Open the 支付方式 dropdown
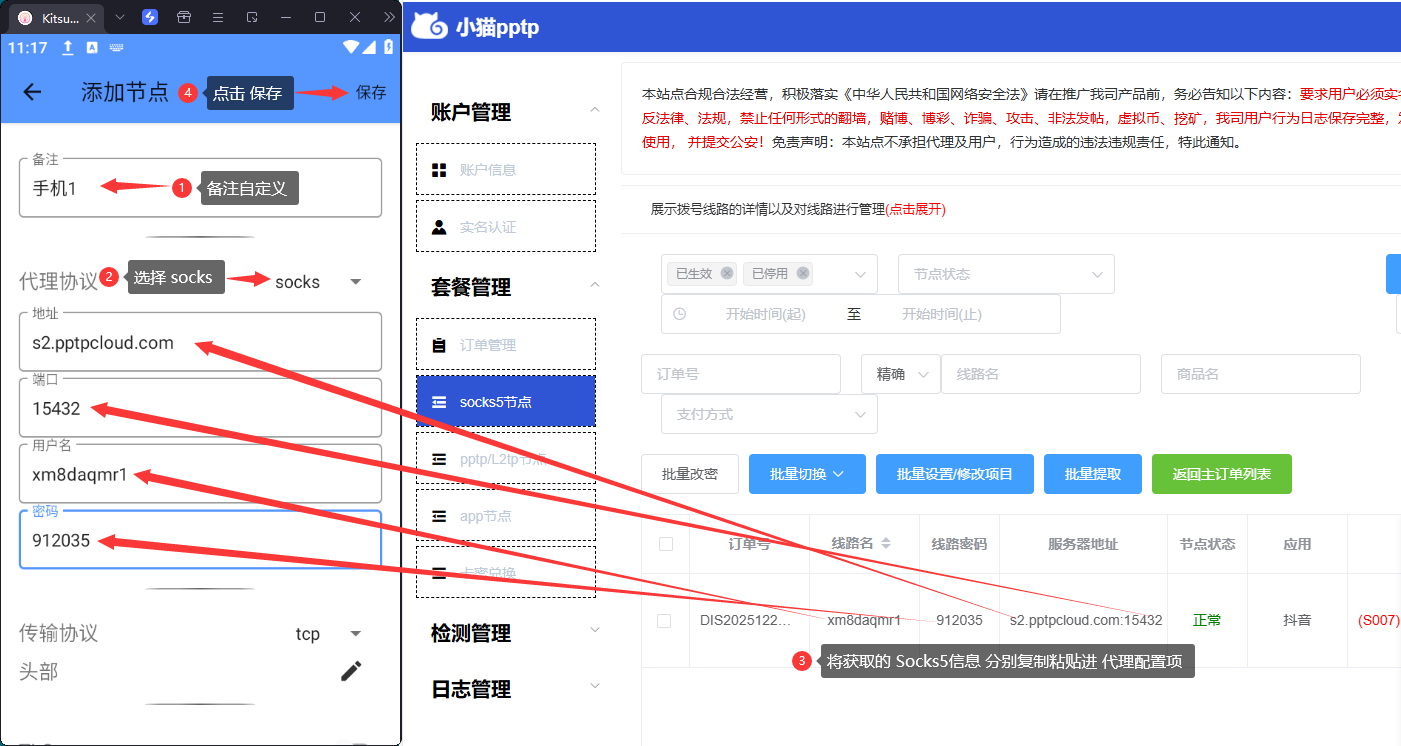The height and width of the screenshot is (746, 1401). pos(769,414)
